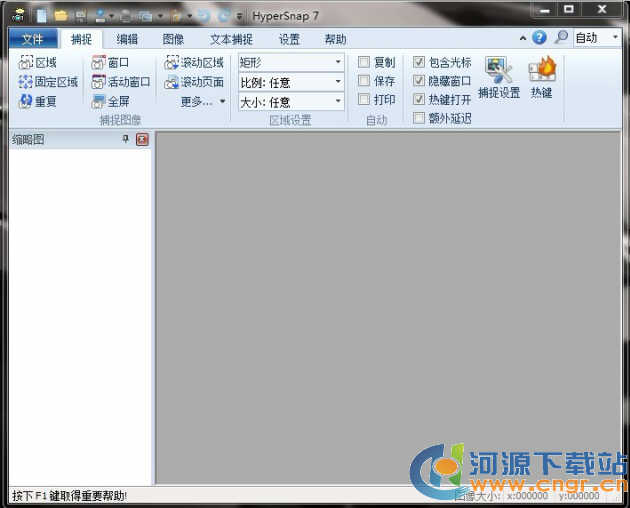Click inside the gray image canvas area
This screenshot has height=508, width=630.
[x=388, y=308]
